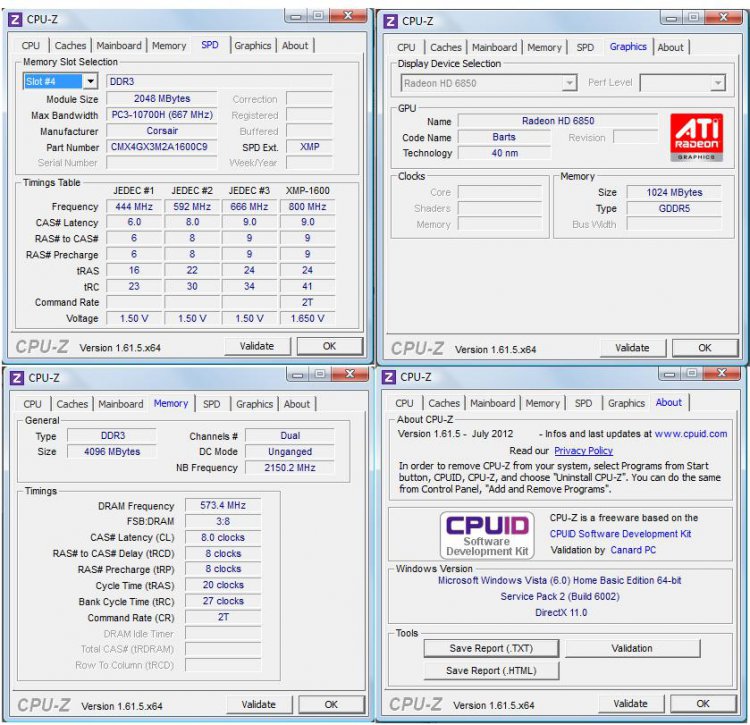The width and height of the screenshot is (750, 725).
Task: Open About tab in the SPD window
Action: tap(295, 45)
